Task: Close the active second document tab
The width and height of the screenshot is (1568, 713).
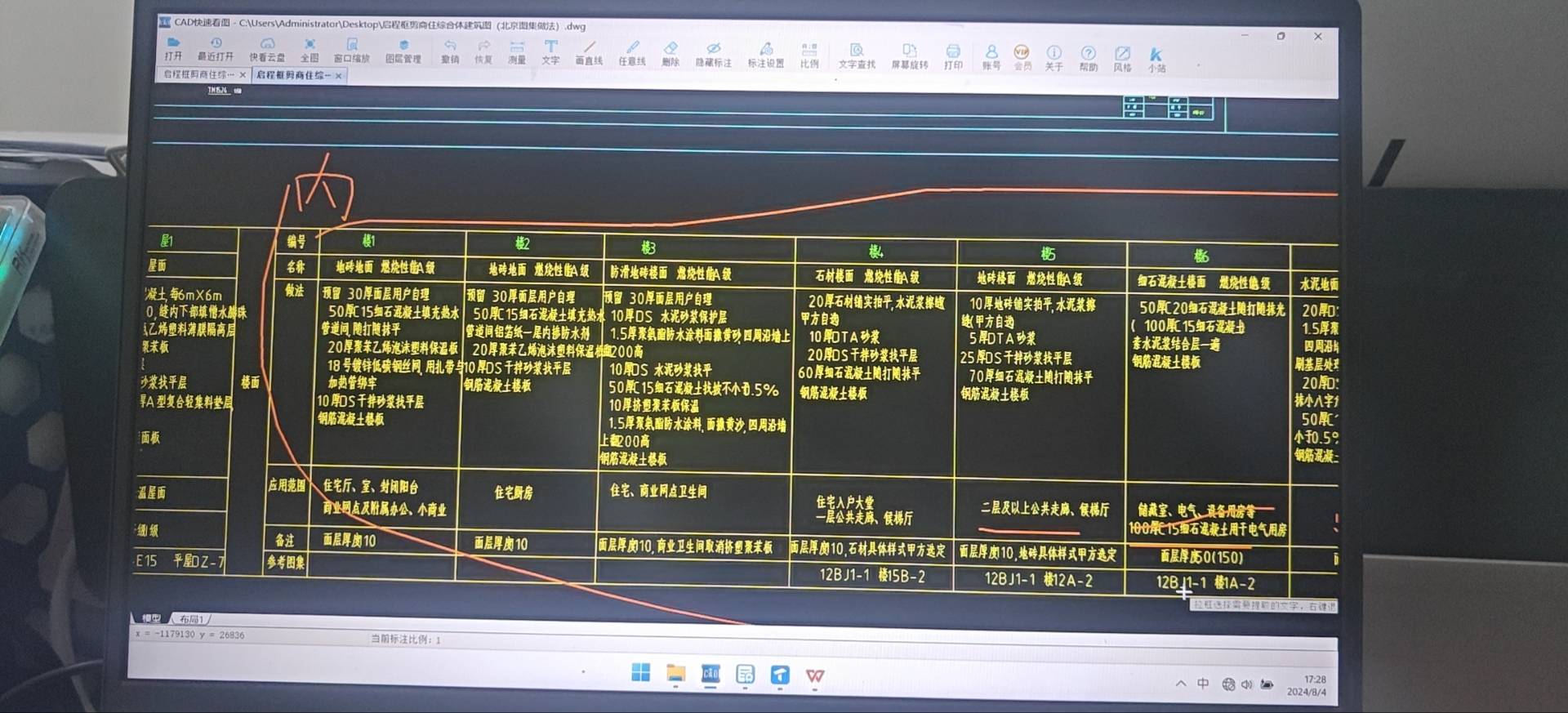Action: (x=339, y=76)
